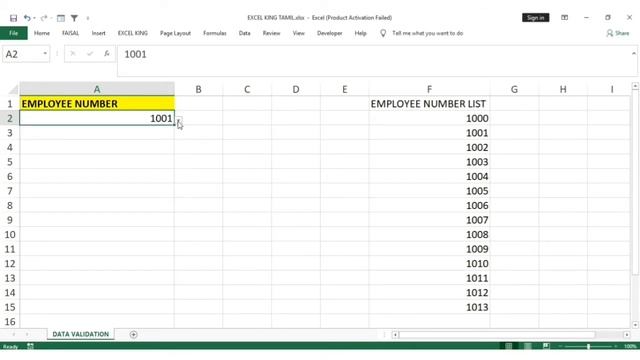Select the cell with value 1008
The image size is (640, 360).
click(x=429, y=235)
